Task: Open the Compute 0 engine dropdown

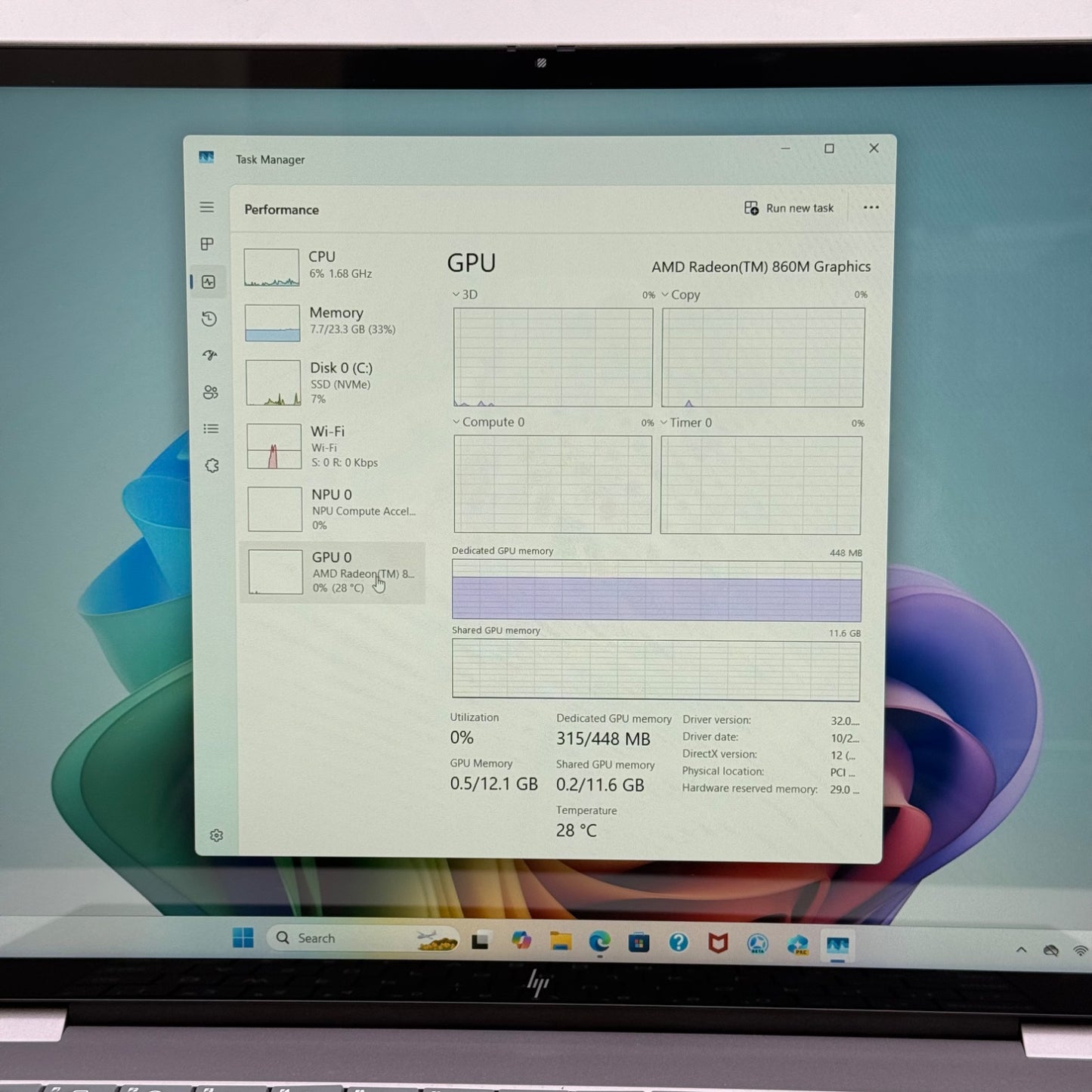Action: [x=488, y=422]
